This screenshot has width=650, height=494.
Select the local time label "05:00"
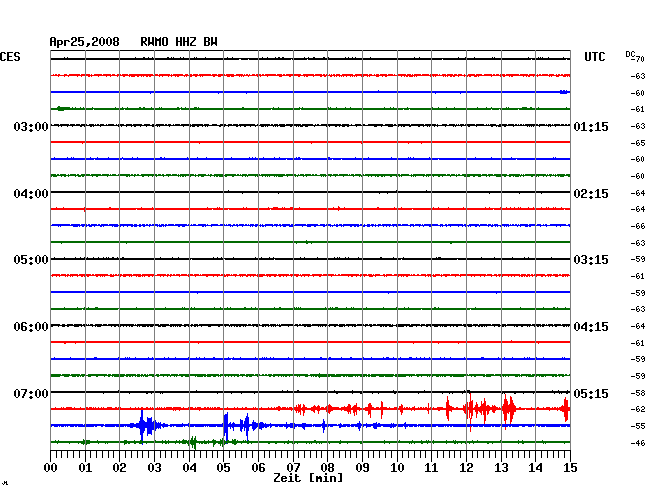(31, 260)
